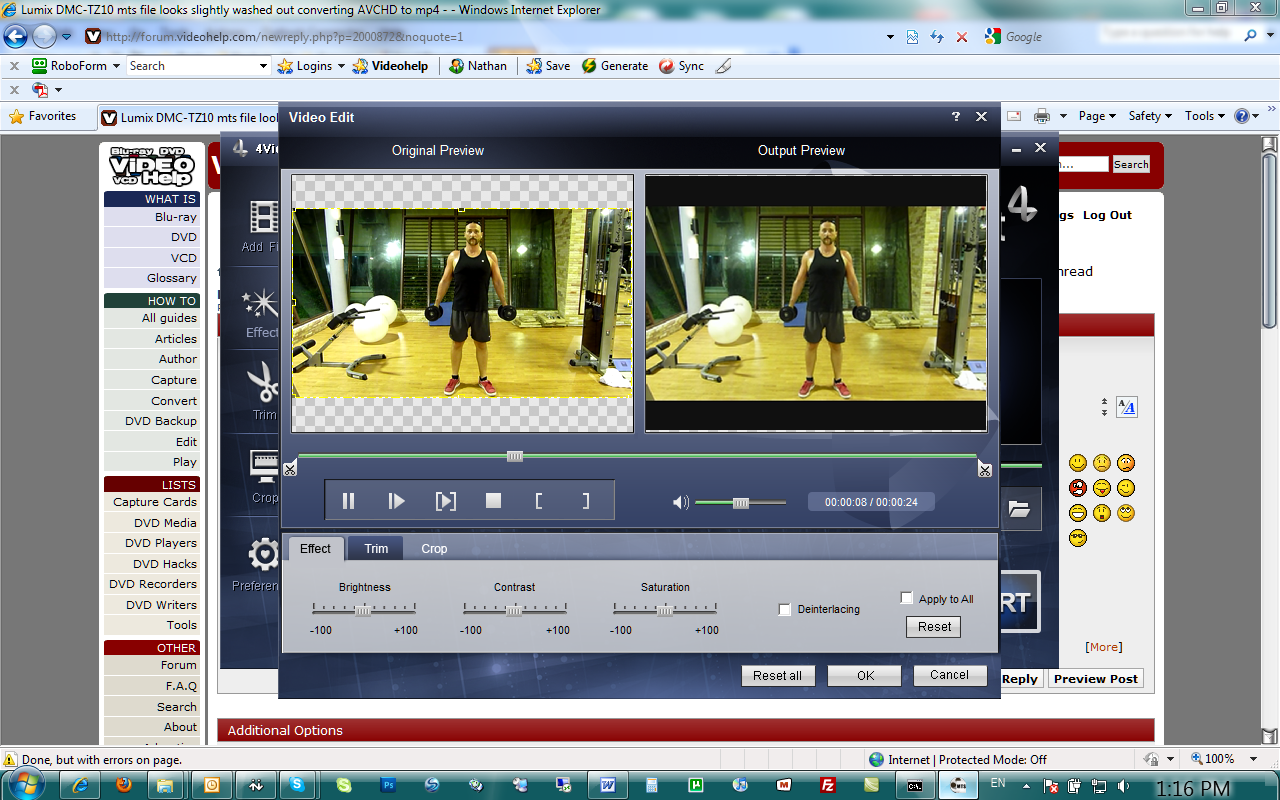Click the Windows Start orb
Viewport: 1280px width, 800px height.
pos(24,785)
